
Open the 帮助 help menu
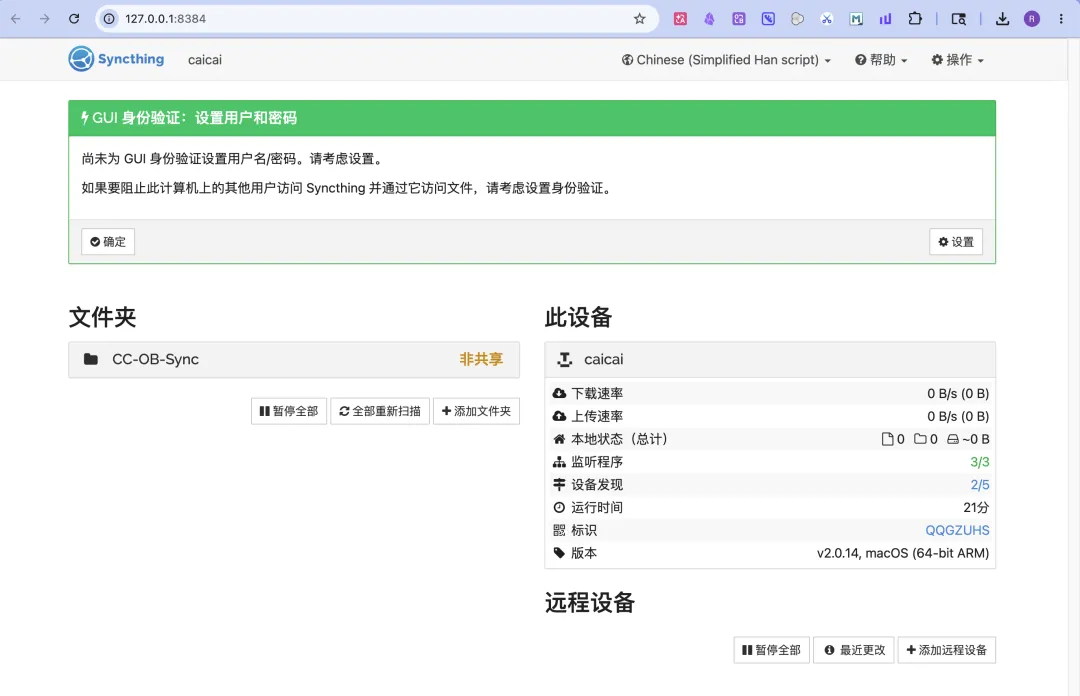tap(881, 60)
